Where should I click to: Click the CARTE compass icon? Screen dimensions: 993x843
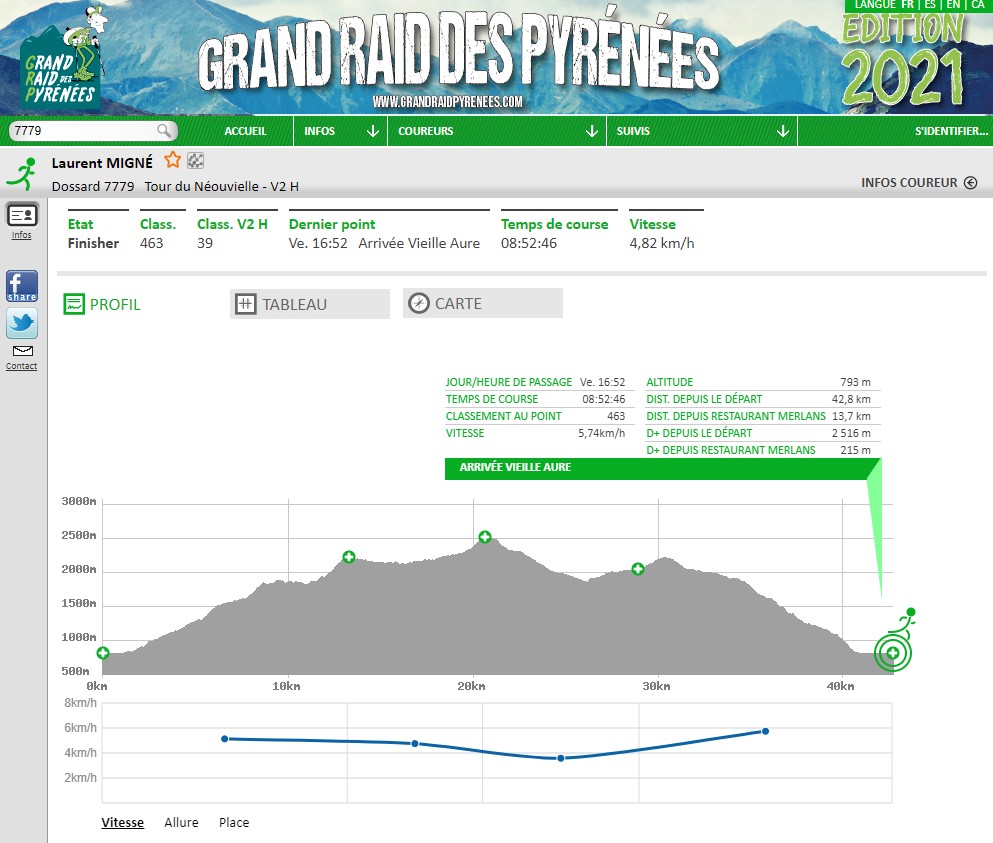[419, 303]
